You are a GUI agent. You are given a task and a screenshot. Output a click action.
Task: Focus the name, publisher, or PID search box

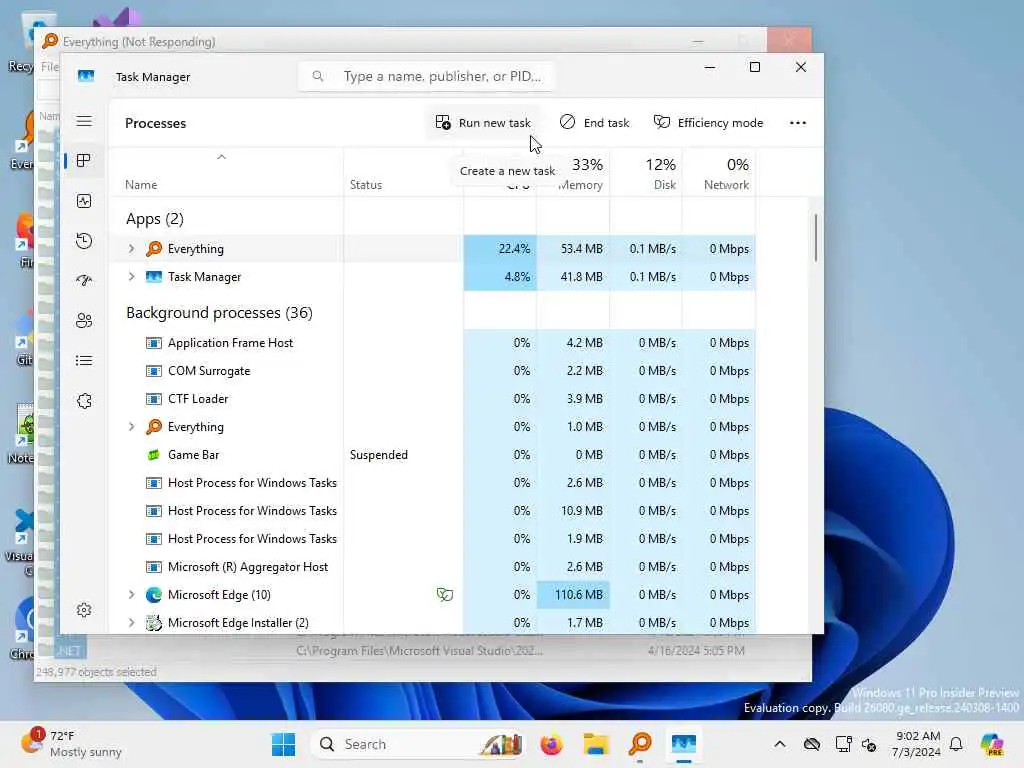coord(427,76)
